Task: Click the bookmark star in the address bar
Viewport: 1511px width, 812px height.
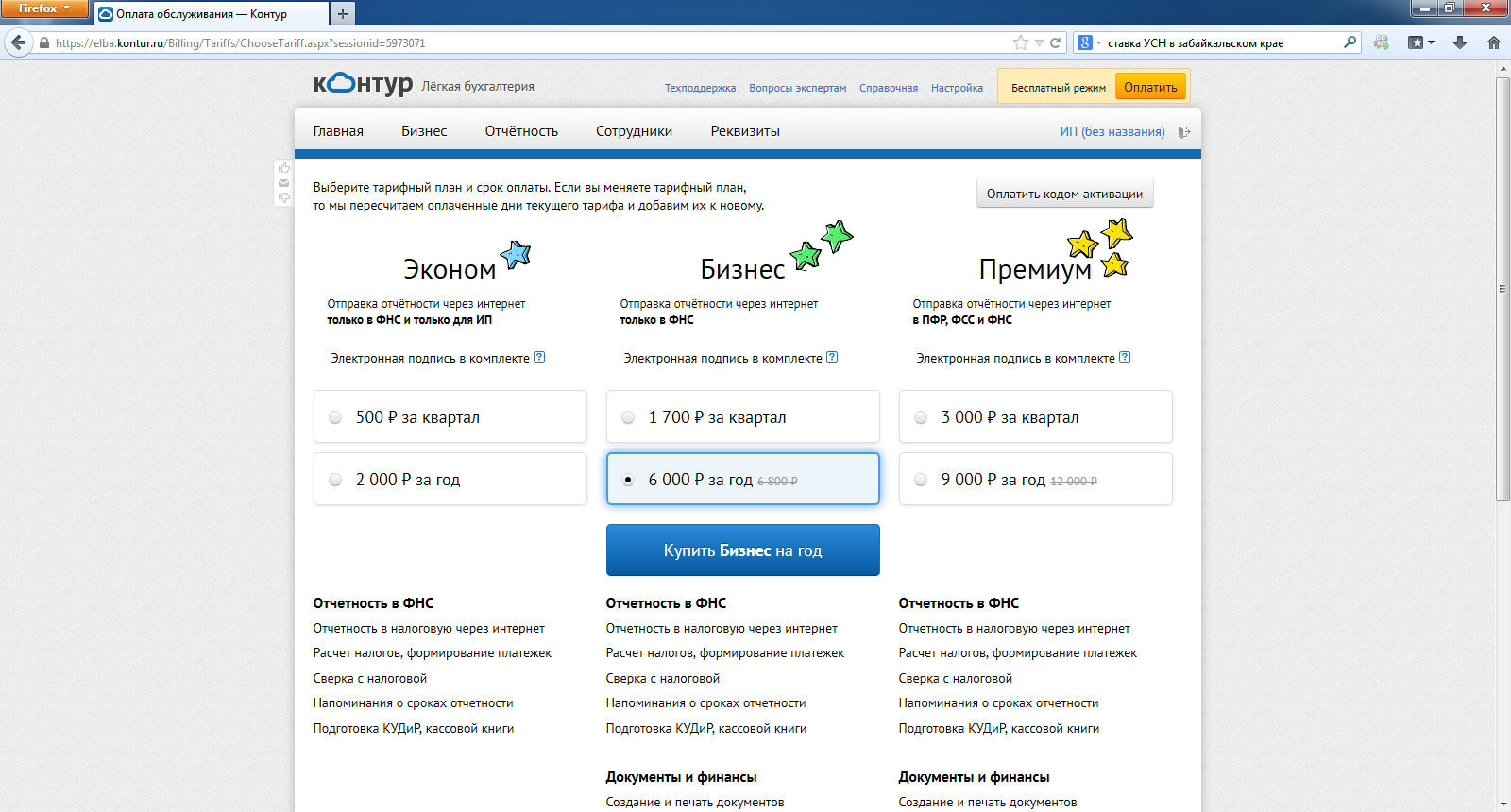Action: (x=1020, y=42)
